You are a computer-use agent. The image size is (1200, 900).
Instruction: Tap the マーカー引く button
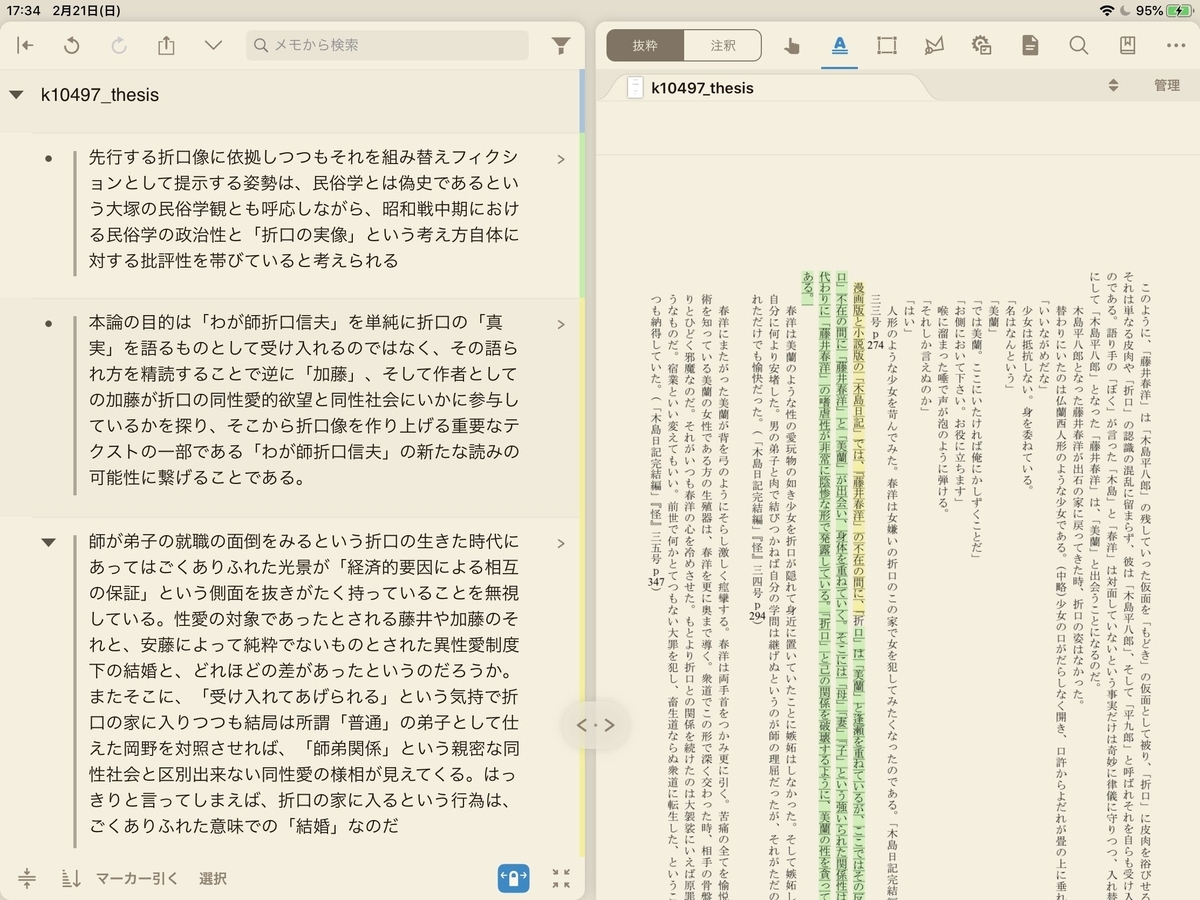click(137, 879)
